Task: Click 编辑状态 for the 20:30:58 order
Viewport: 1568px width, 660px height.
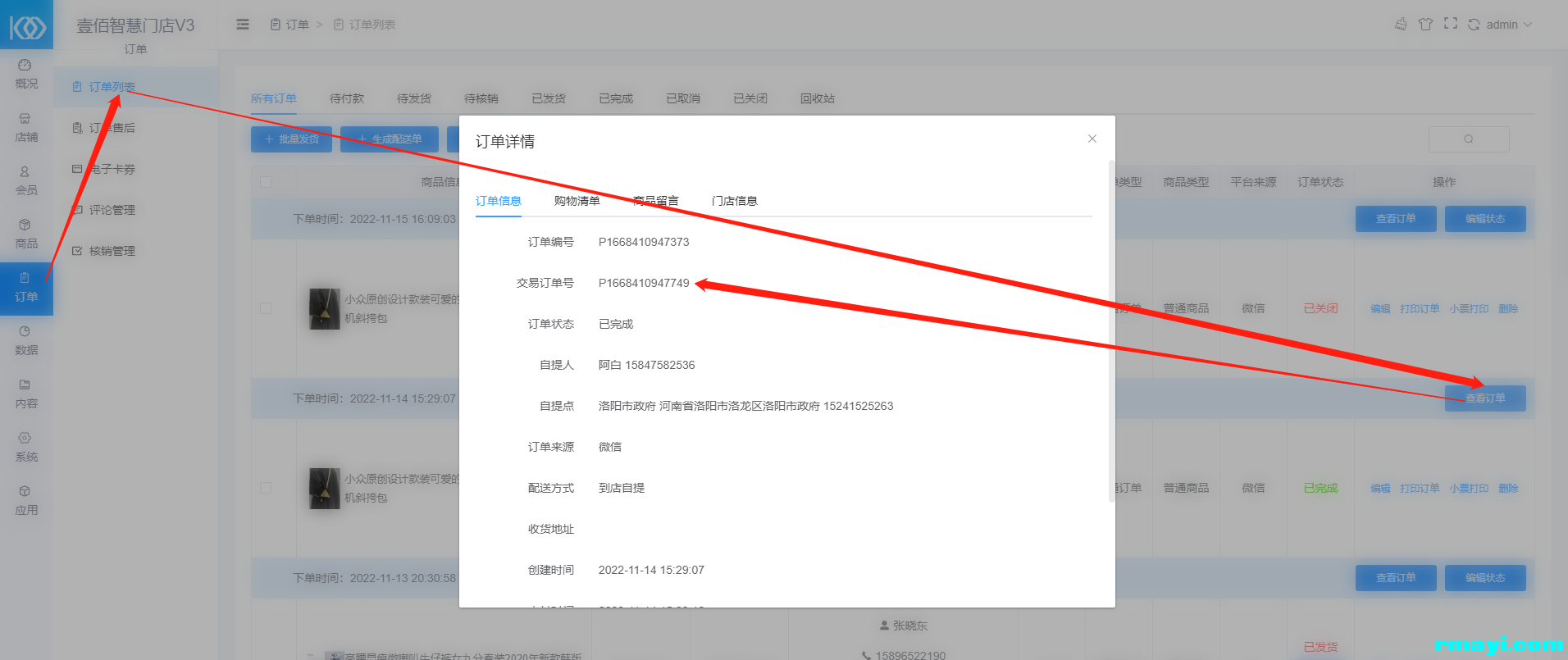Action: [x=1485, y=578]
